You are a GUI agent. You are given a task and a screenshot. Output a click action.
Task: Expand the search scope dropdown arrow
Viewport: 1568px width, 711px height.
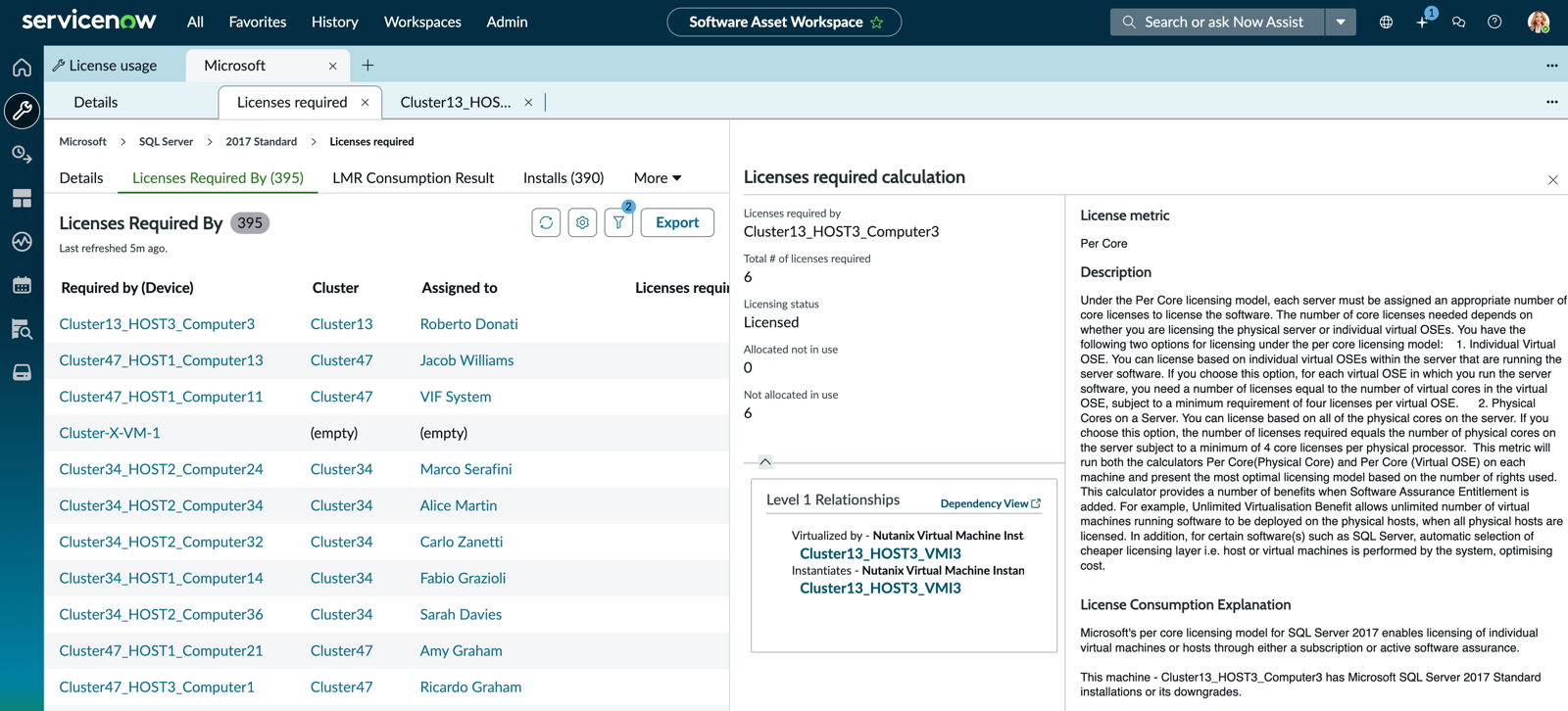pos(1341,22)
